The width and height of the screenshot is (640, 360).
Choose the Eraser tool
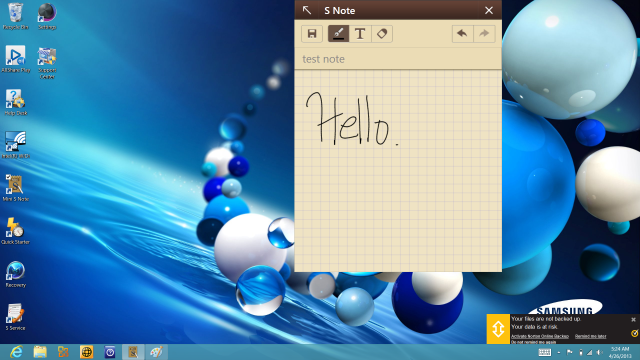pyautogui.click(x=382, y=33)
